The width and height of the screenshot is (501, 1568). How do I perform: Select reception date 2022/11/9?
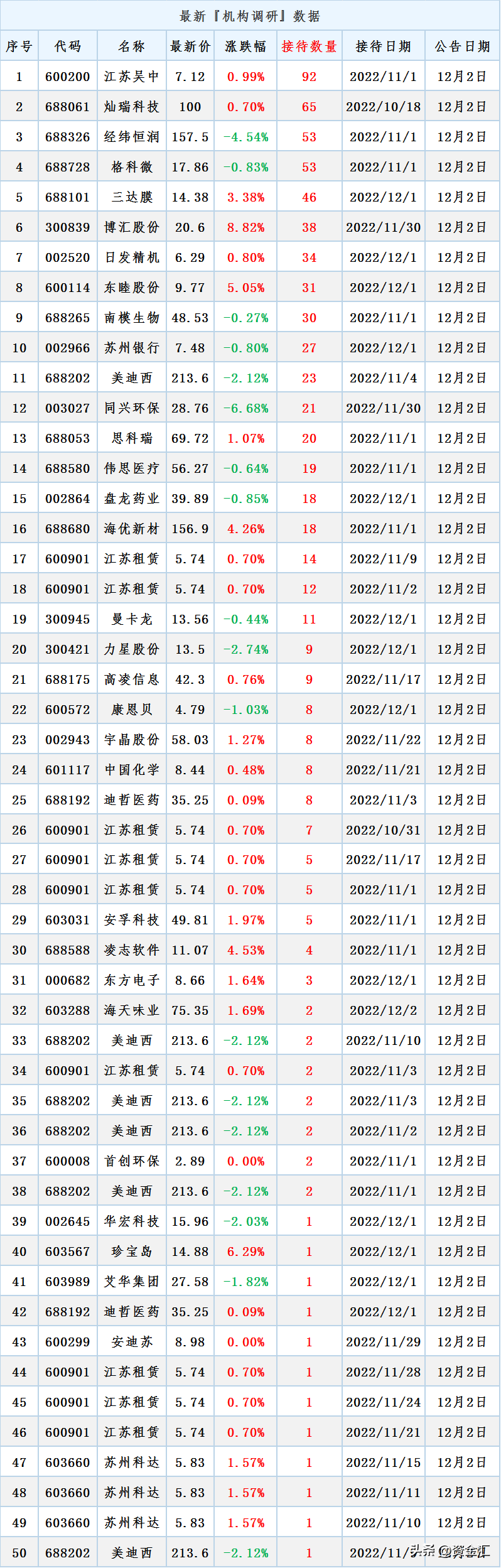pyautogui.click(x=384, y=559)
